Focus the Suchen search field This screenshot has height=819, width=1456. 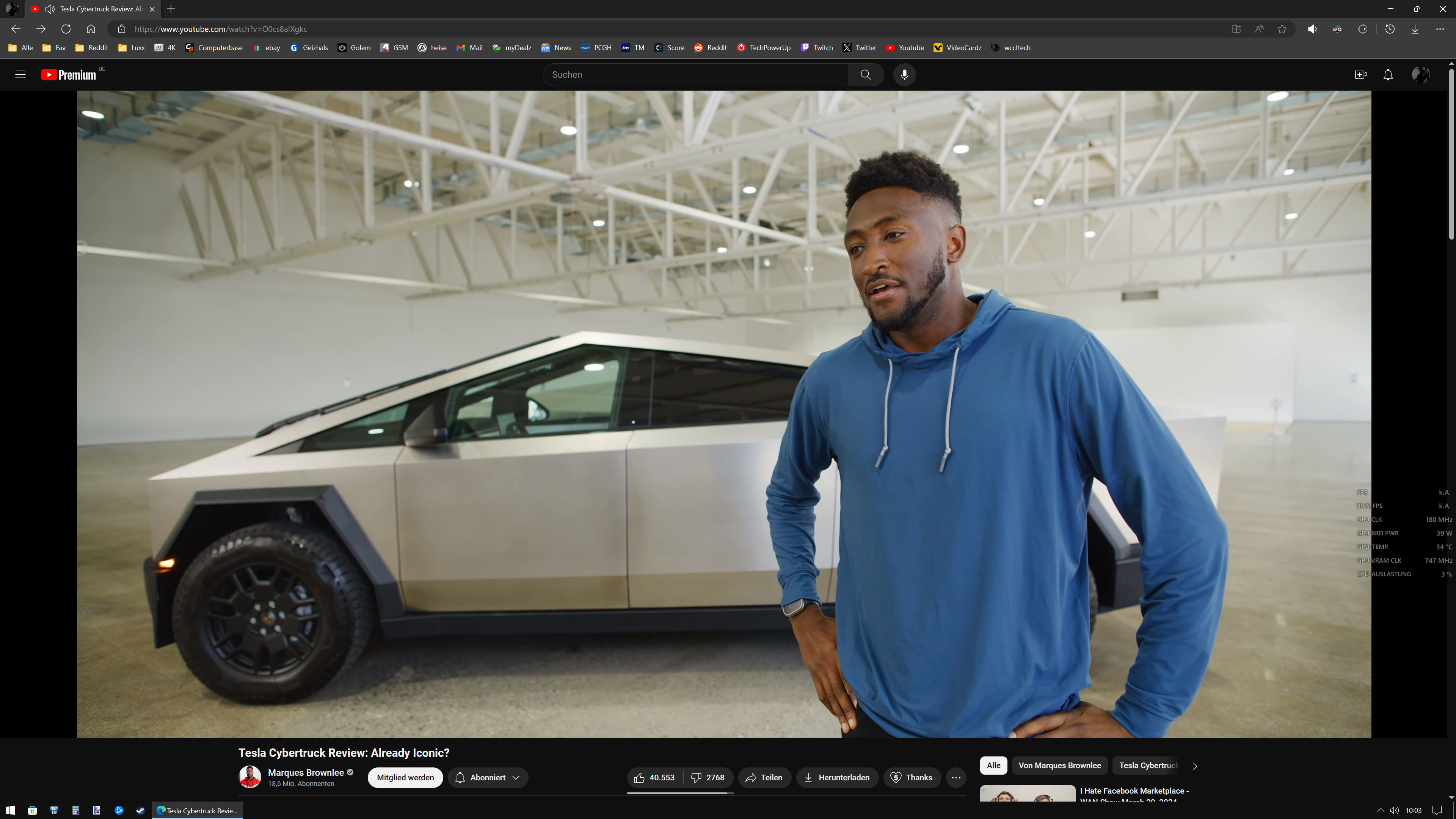[695, 75]
